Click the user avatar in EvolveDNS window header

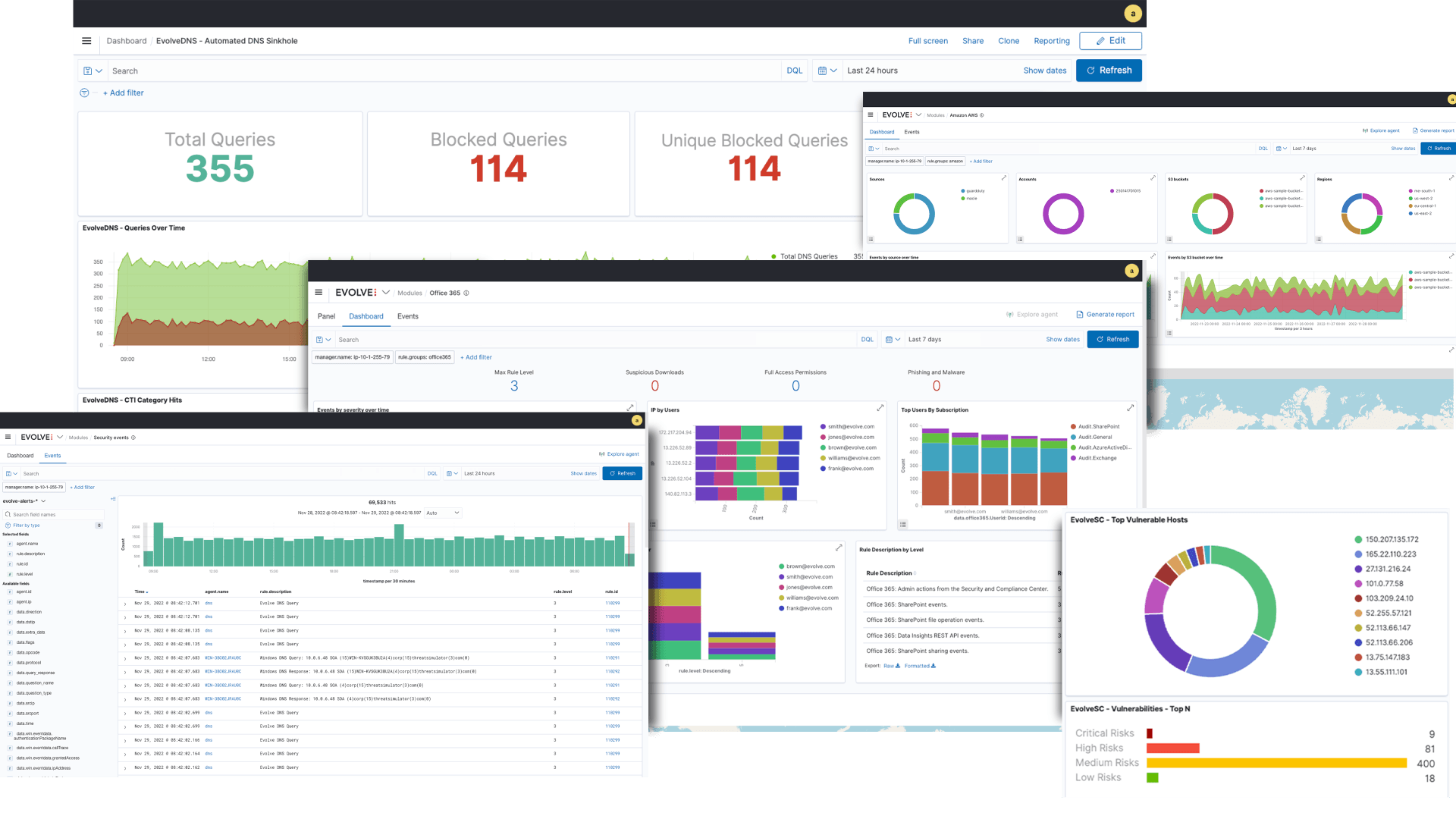tap(1133, 14)
